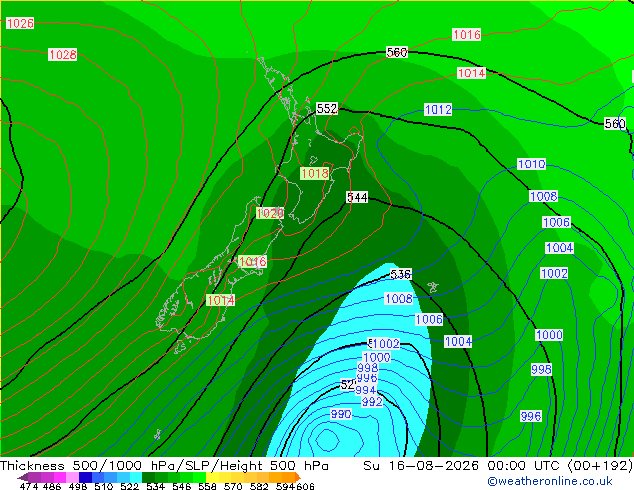Screen dimensions: 634x490
Task: Click the blue 1010 isobar label
Action: point(531,164)
